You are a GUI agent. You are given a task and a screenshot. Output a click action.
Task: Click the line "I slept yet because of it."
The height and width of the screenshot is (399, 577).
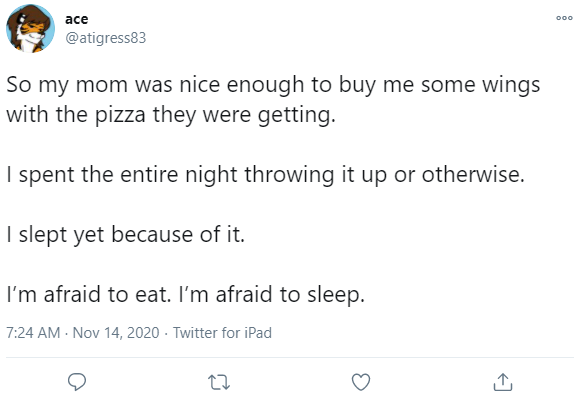125,235
